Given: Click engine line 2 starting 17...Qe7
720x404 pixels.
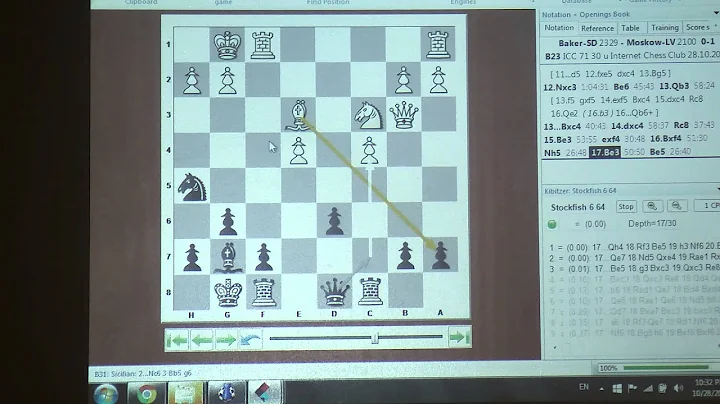Looking at the screenshot, I should tap(635, 258).
